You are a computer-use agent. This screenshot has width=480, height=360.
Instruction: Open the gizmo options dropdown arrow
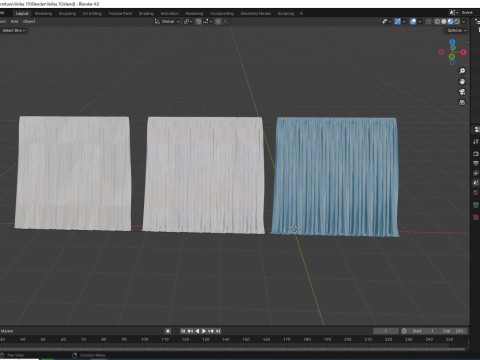pos(404,21)
